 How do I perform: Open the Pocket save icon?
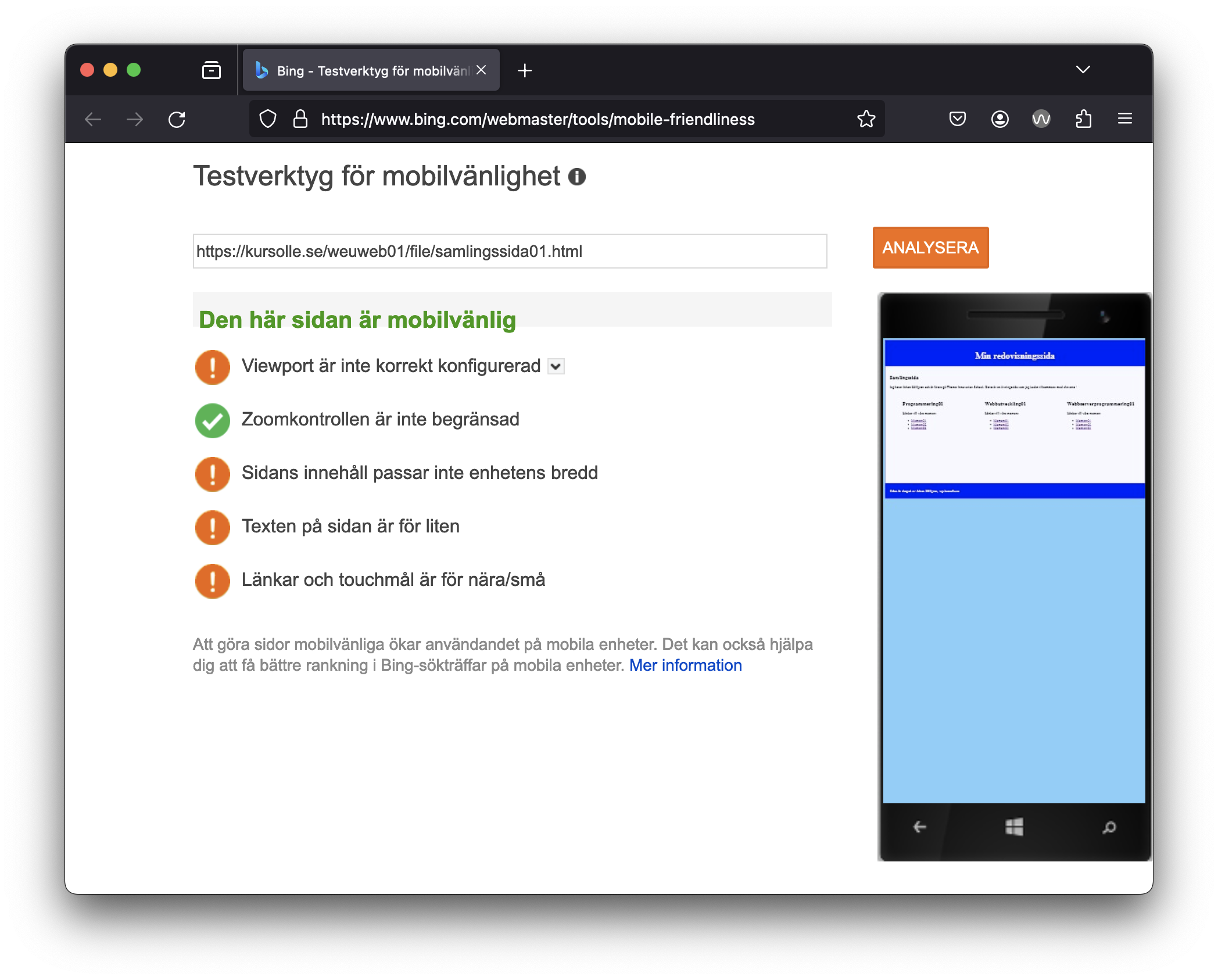[x=957, y=119]
